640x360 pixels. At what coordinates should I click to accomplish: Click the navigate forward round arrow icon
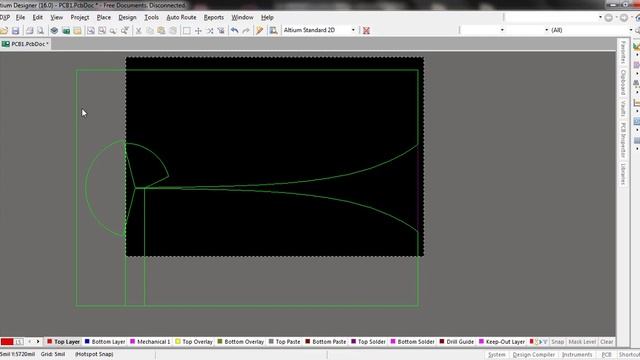pyautogui.click(x=624, y=18)
